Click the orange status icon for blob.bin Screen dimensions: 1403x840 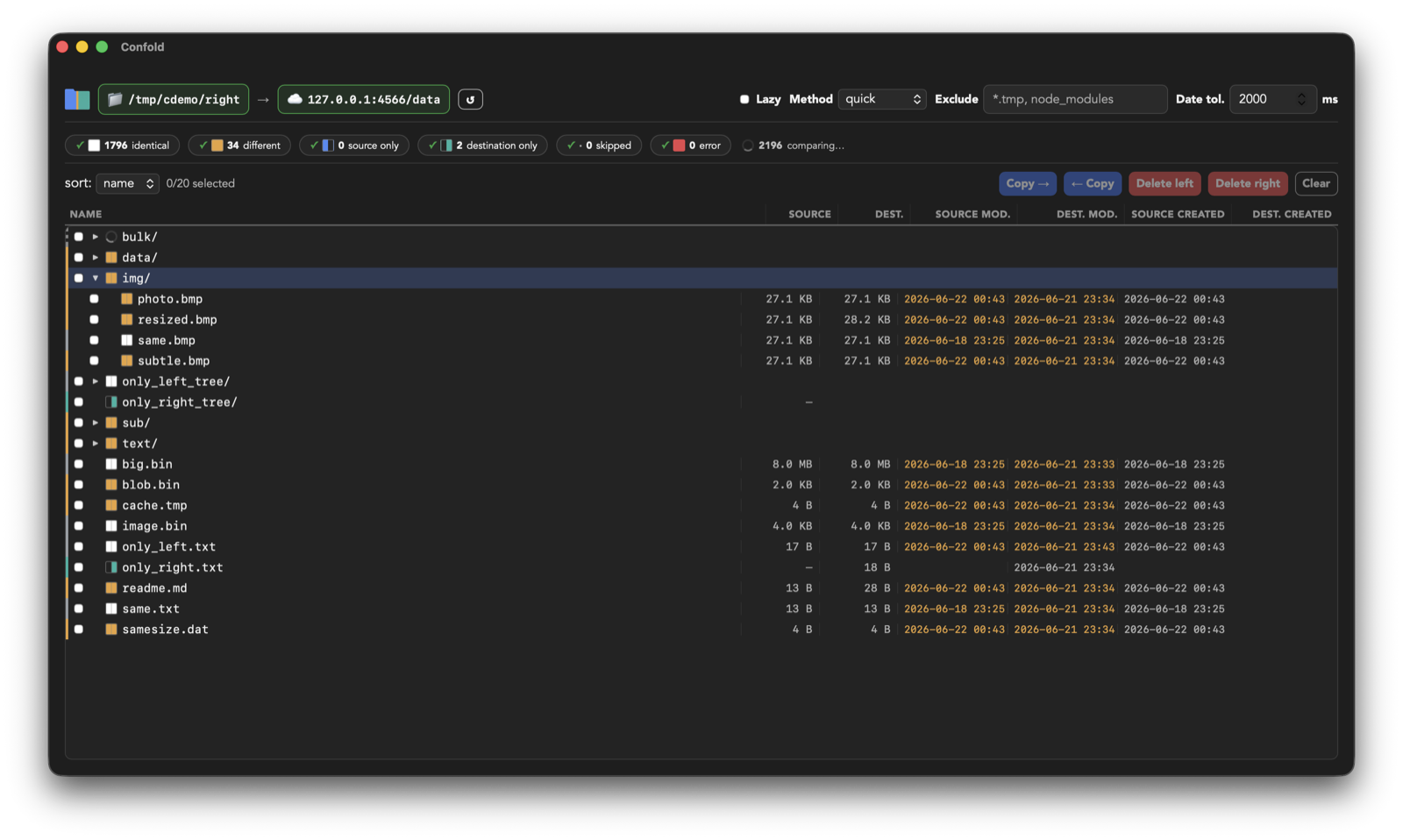(x=111, y=485)
